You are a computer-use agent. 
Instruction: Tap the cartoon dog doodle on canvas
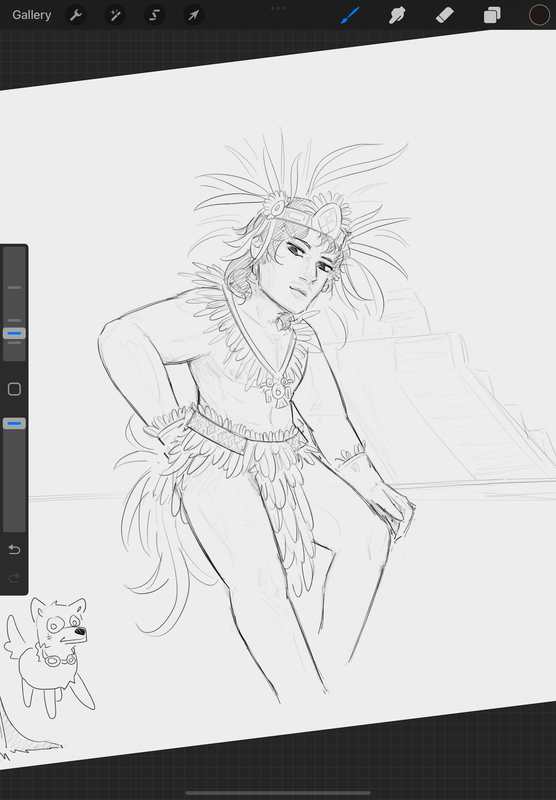[x=50, y=657]
